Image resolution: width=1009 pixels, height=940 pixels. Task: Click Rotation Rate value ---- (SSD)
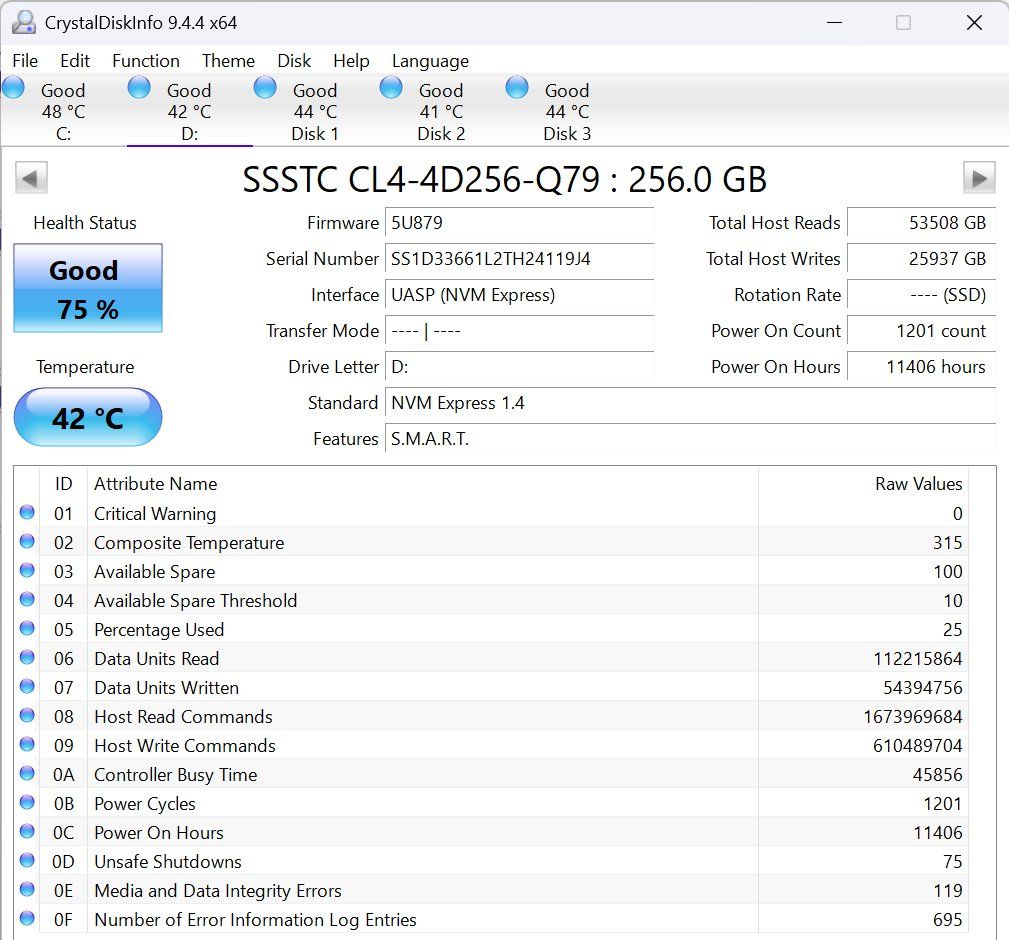921,295
